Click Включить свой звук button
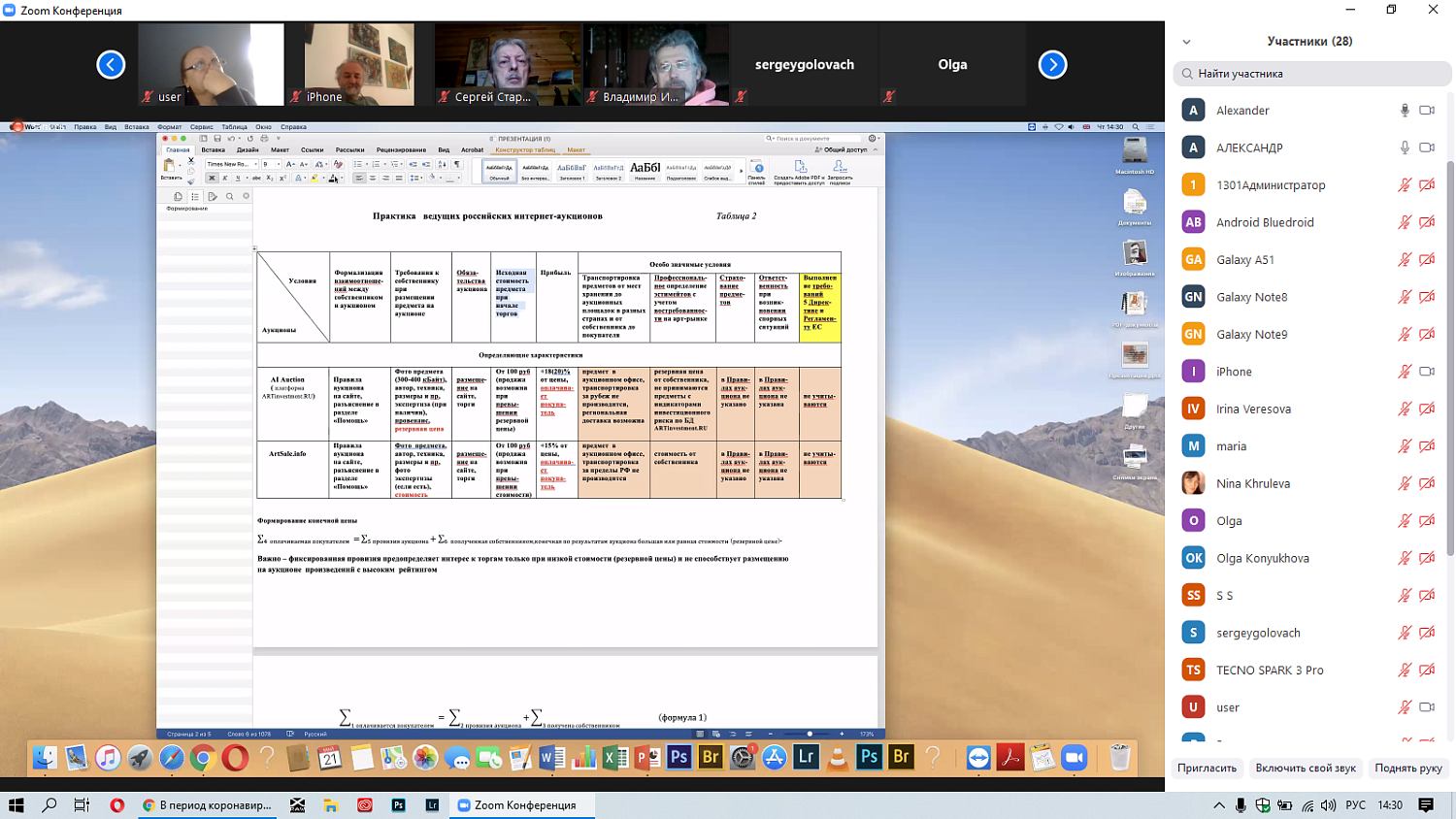The width and height of the screenshot is (1456, 819). pyautogui.click(x=1306, y=768)
